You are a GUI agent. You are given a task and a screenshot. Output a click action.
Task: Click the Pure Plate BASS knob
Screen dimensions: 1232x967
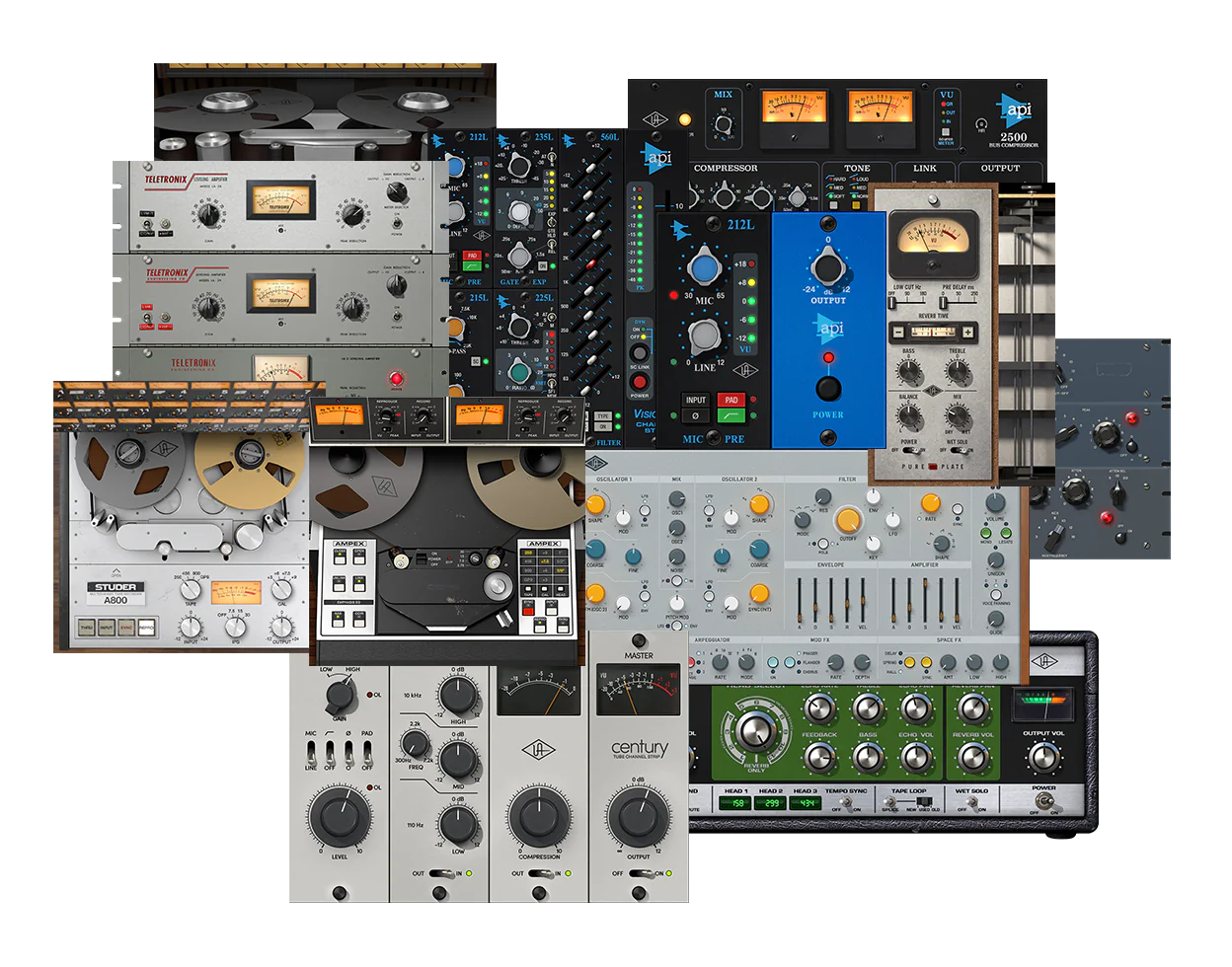(908, 371)
